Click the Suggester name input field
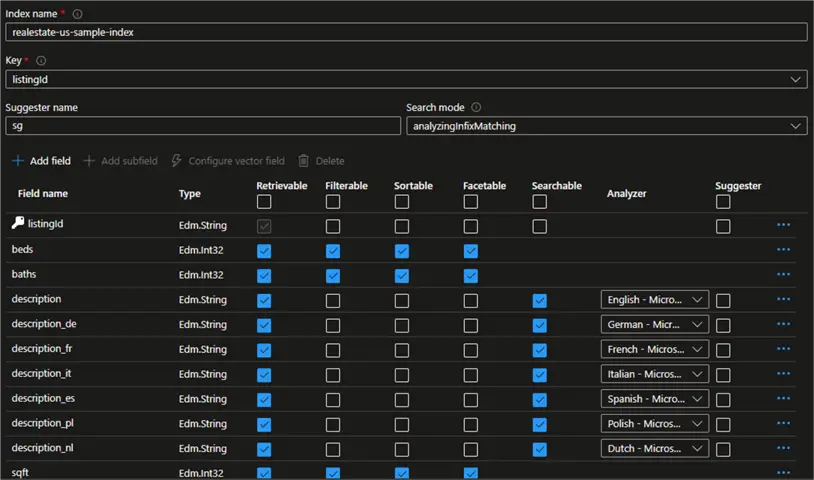Screen dimensions: 814x480 click(x=203, y=126)
